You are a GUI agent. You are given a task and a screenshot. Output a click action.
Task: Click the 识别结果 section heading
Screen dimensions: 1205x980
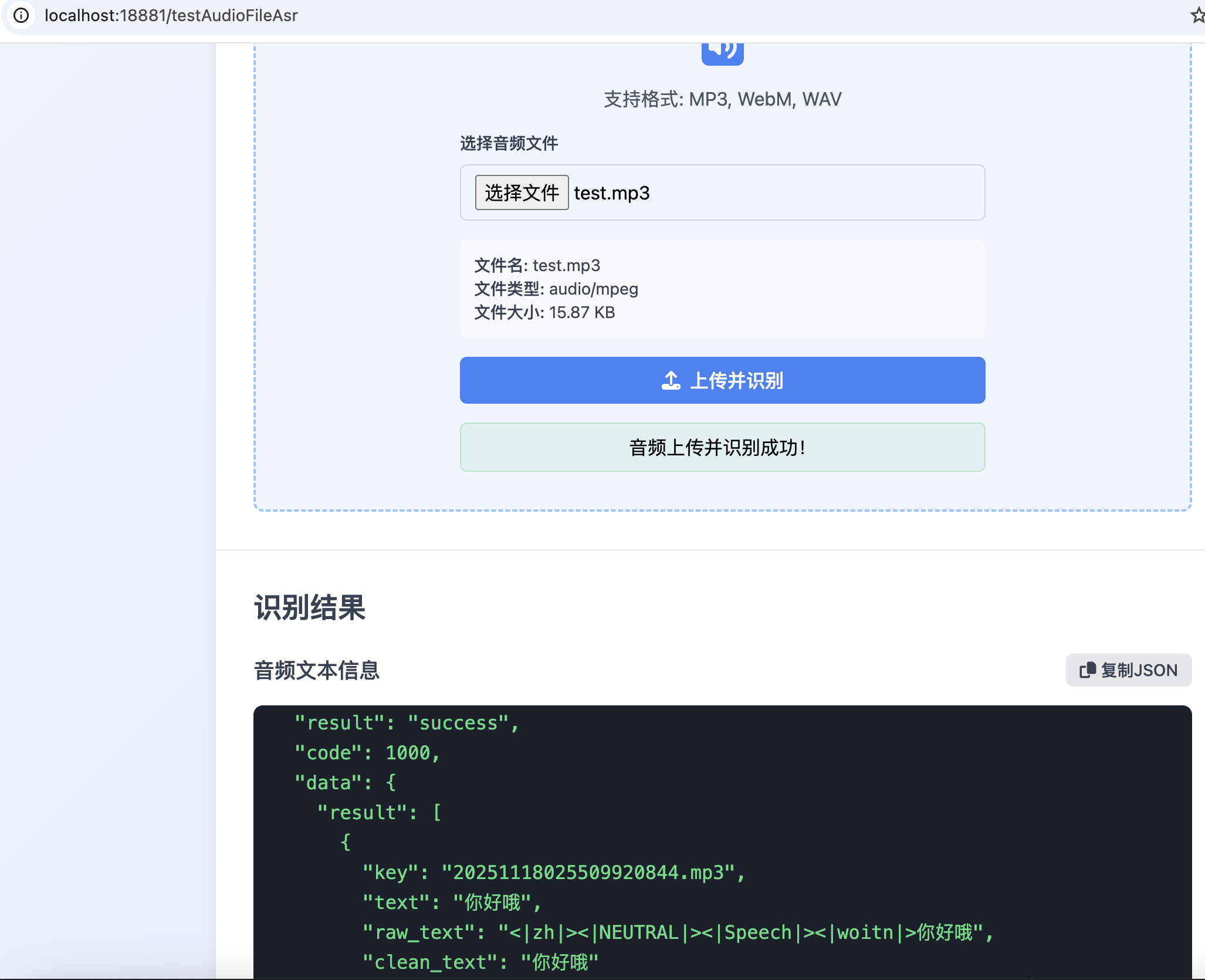click(x=309, y=609)
